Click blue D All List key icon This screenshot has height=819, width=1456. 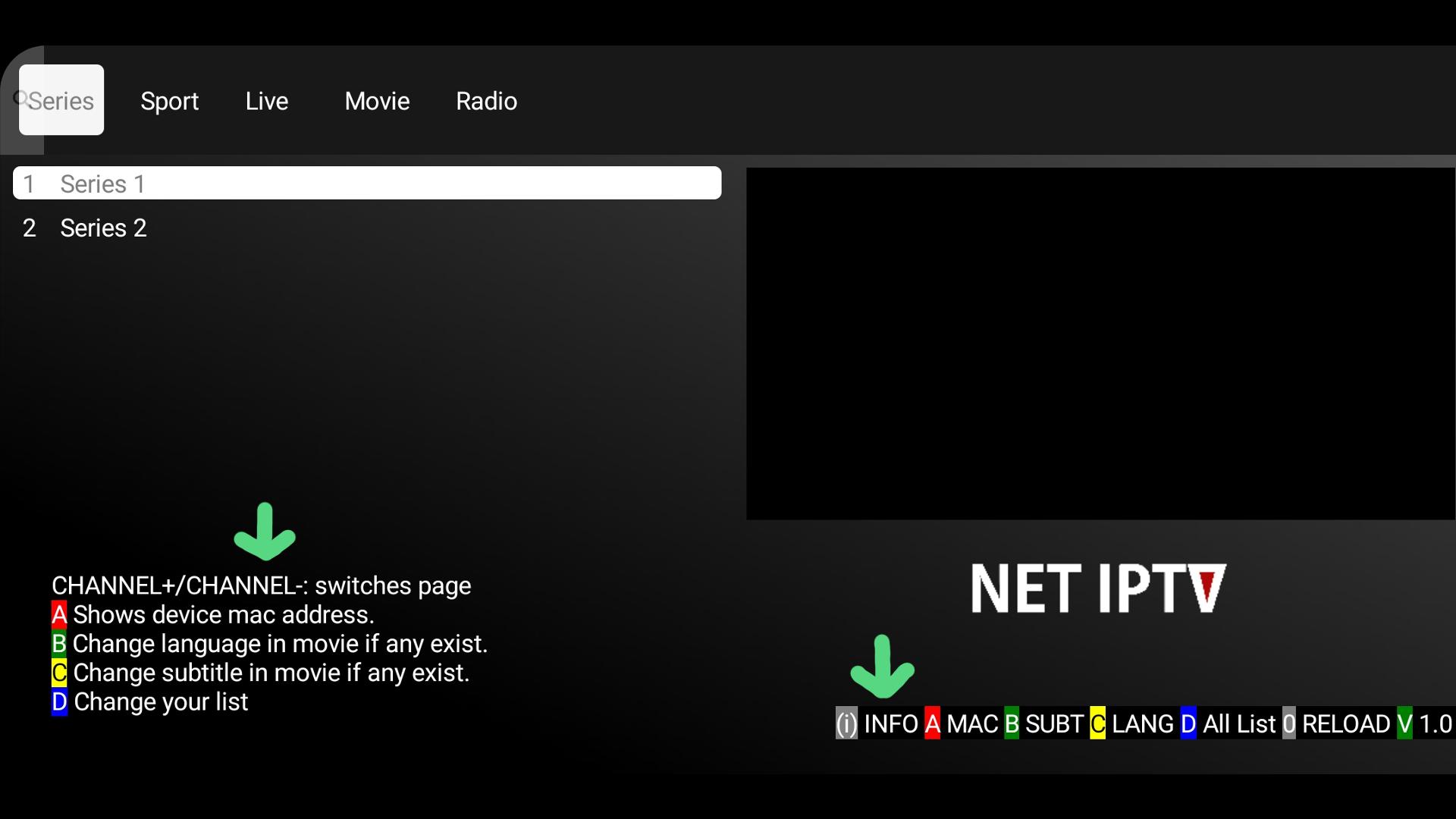click(x=1188, y=723)
